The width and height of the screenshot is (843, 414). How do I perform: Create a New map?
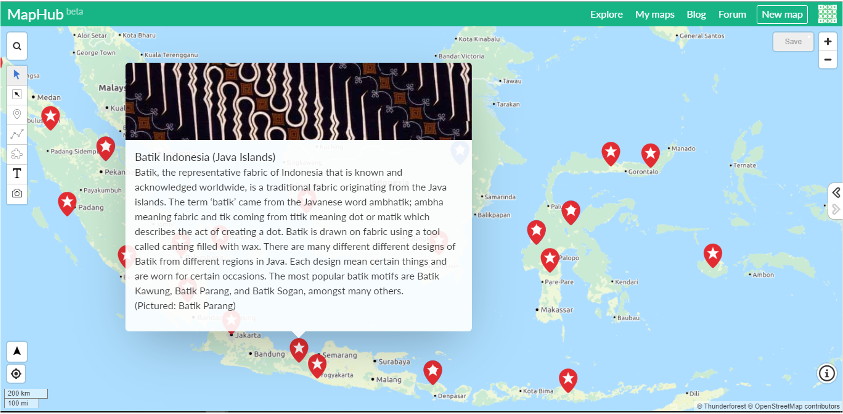tap(782, 15)
